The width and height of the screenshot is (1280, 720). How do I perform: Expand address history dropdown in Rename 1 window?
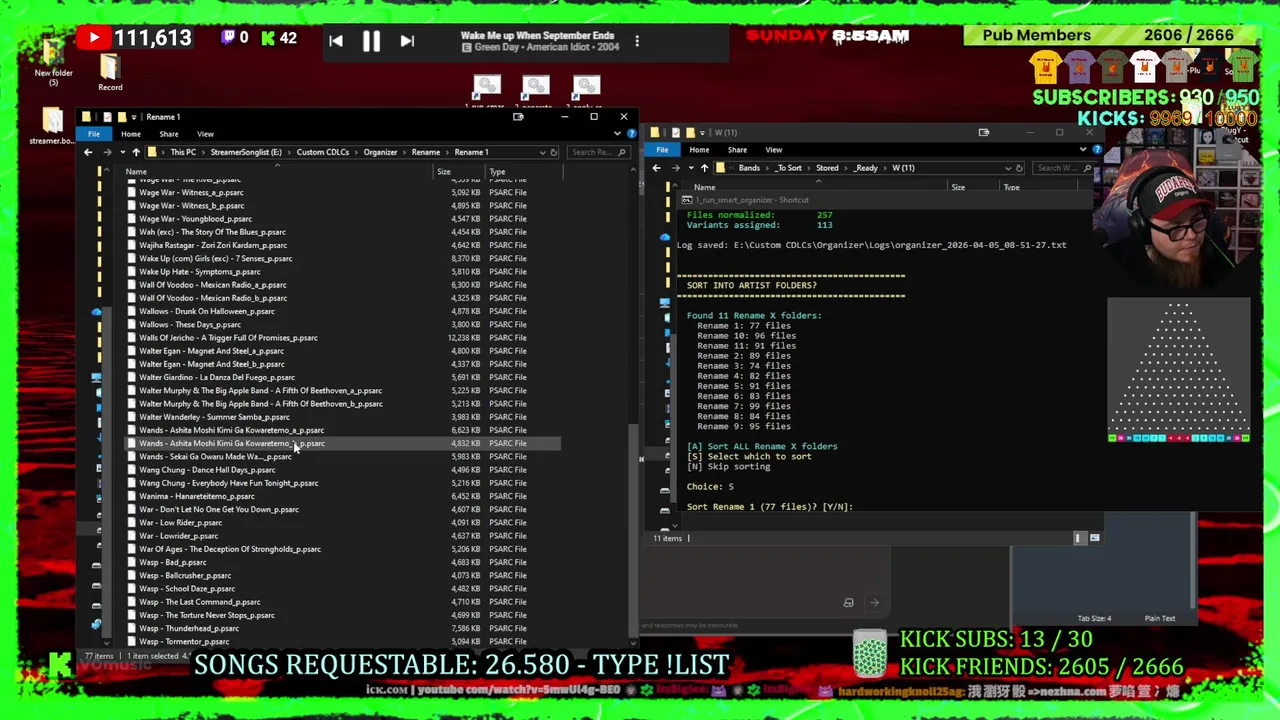click(x=543, y=152)
